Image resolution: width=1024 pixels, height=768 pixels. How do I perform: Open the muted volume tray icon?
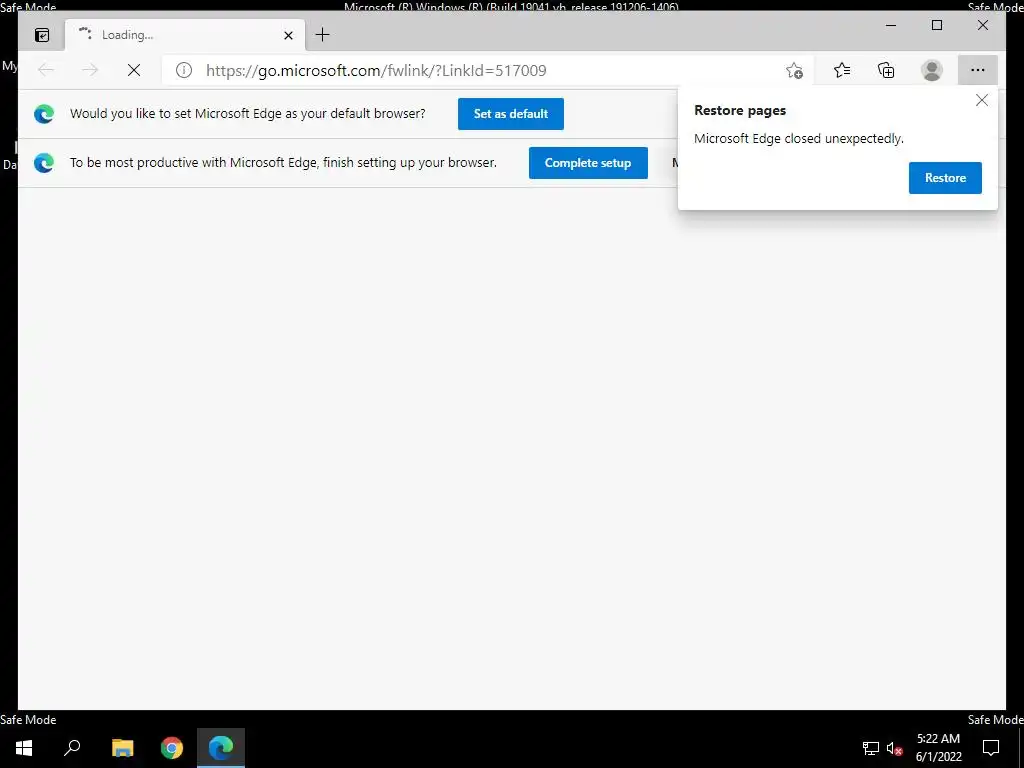pyautogui.click(x=895, y=748)
